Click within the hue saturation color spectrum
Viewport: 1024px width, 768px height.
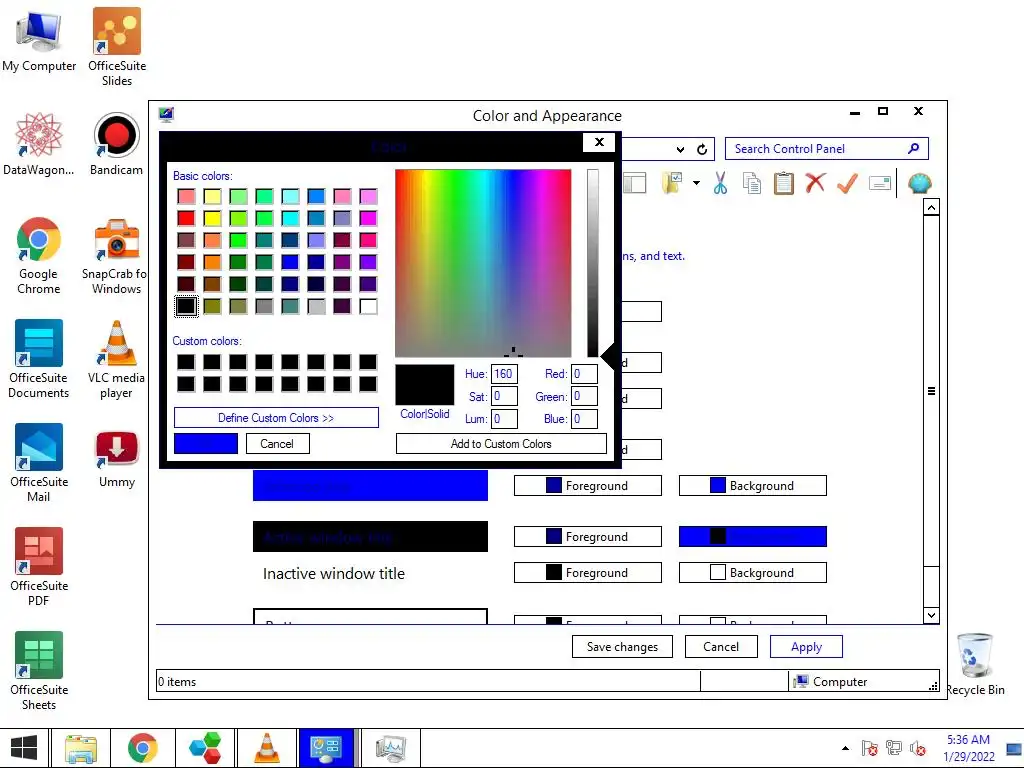pos(483,263)
